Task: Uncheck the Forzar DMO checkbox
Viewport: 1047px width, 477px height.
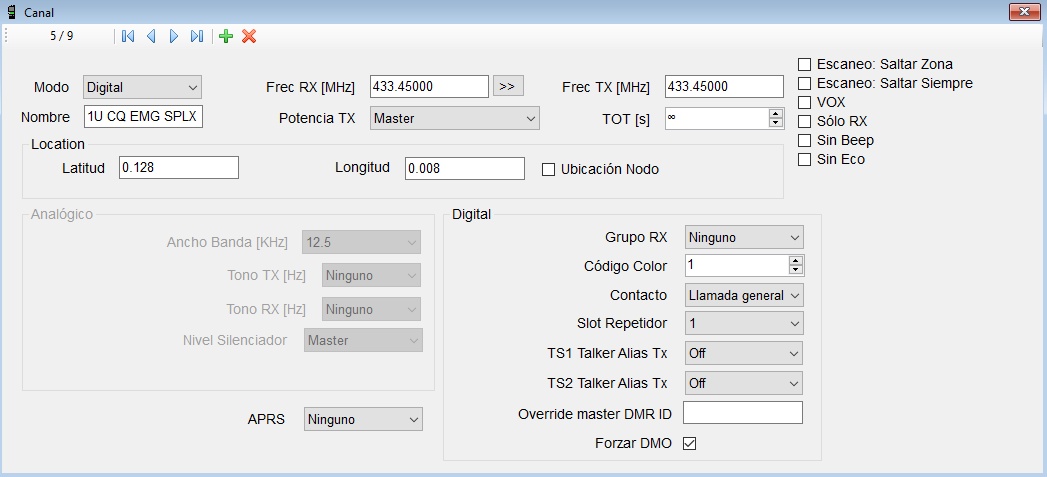Action: pos(689,443)
